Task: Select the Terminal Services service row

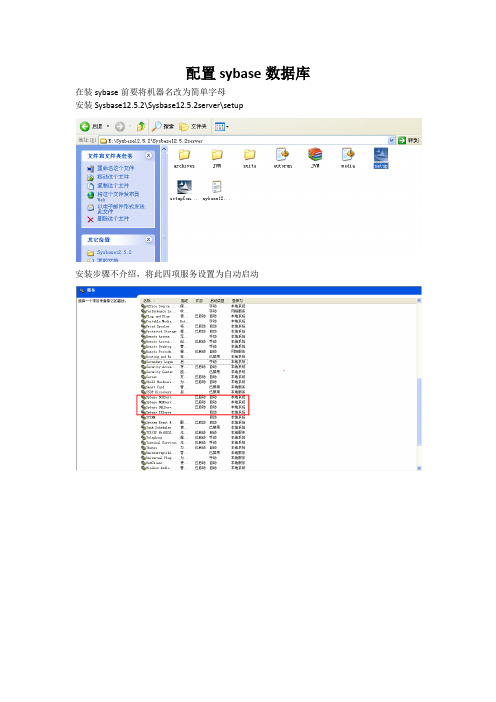Action: [x=193, y=442]
